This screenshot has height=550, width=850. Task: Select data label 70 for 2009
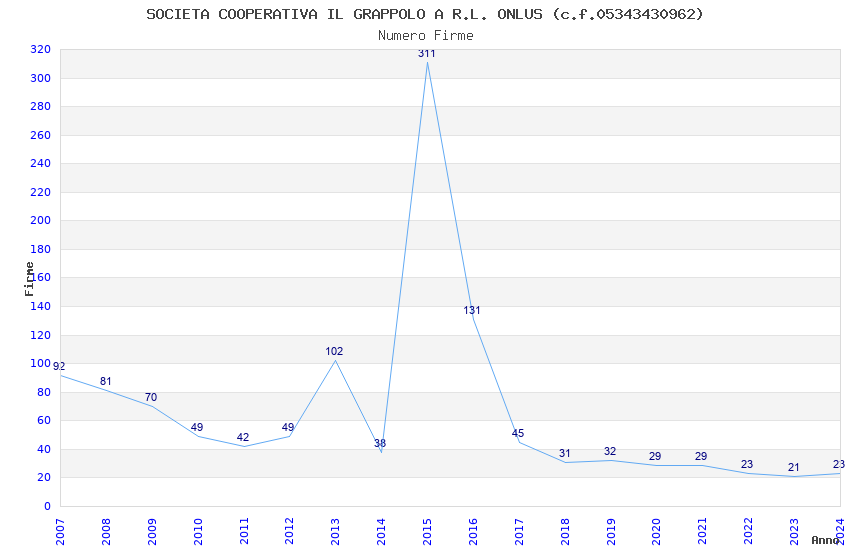[151, 398]
